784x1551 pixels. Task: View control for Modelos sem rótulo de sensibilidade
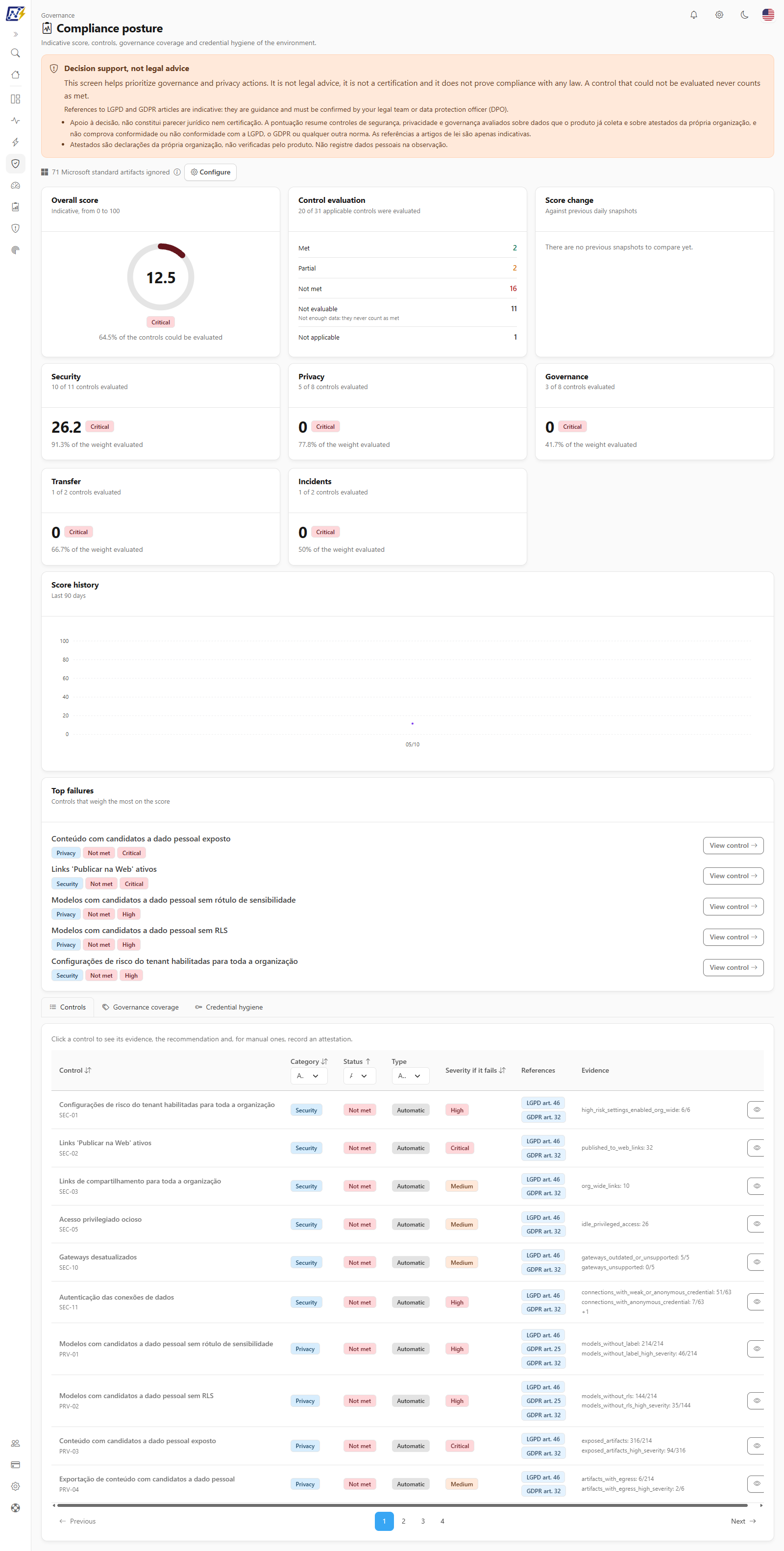(x=734, y=907)
